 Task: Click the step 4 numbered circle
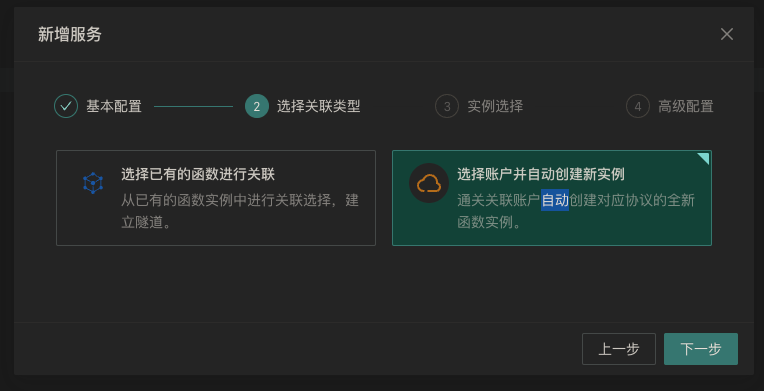[638, 106]
